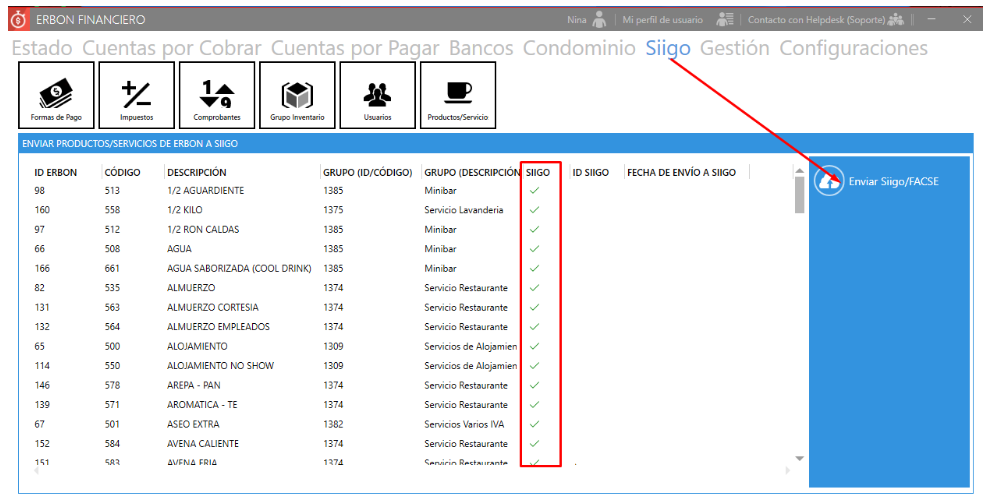The height and width of the screenshot is (498, 985).
Task: Toggle Siigo checkmark for ASEO EXTRA row
Action: tap(534, 424)
